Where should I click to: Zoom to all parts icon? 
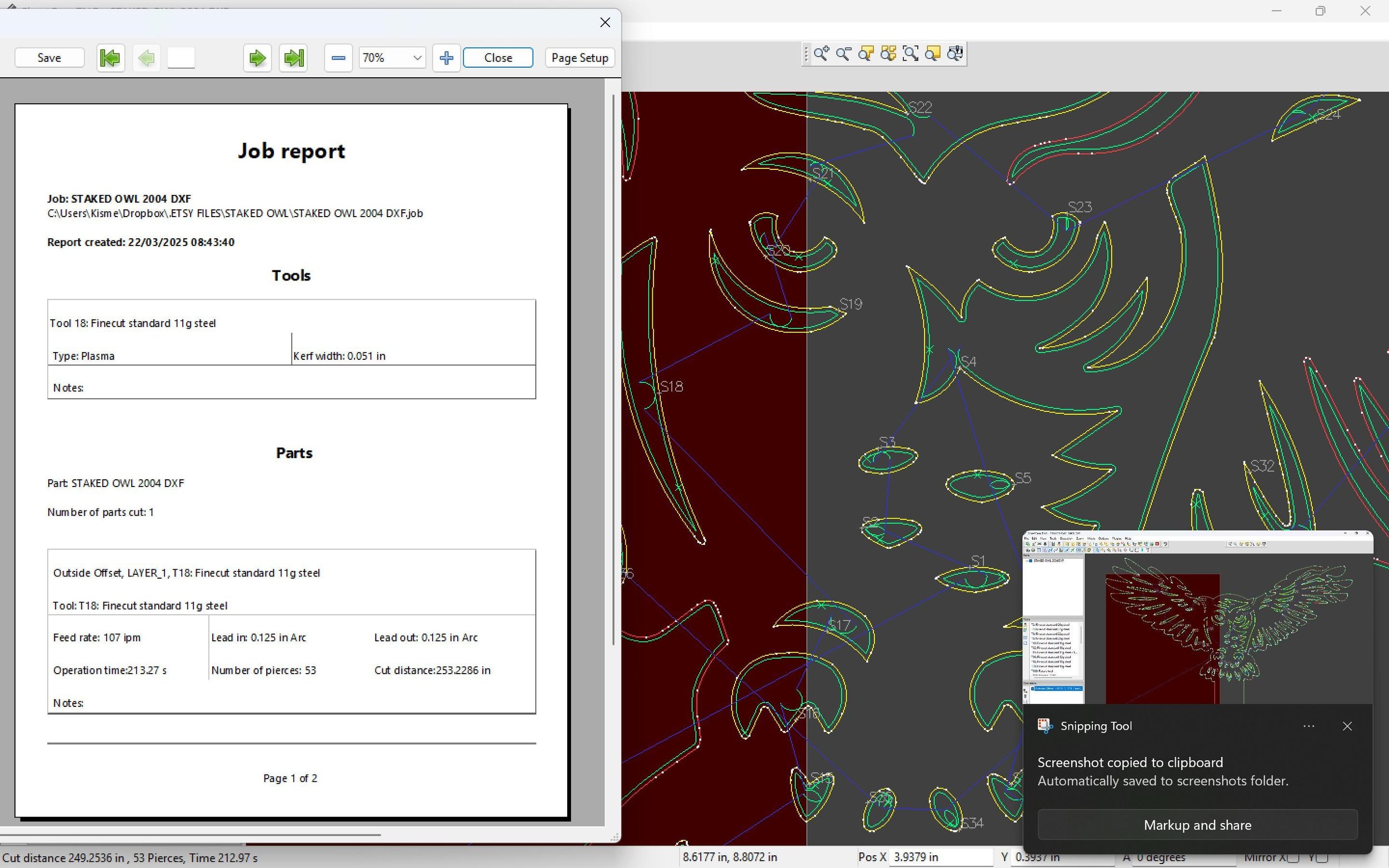click(x=888, y=54)
